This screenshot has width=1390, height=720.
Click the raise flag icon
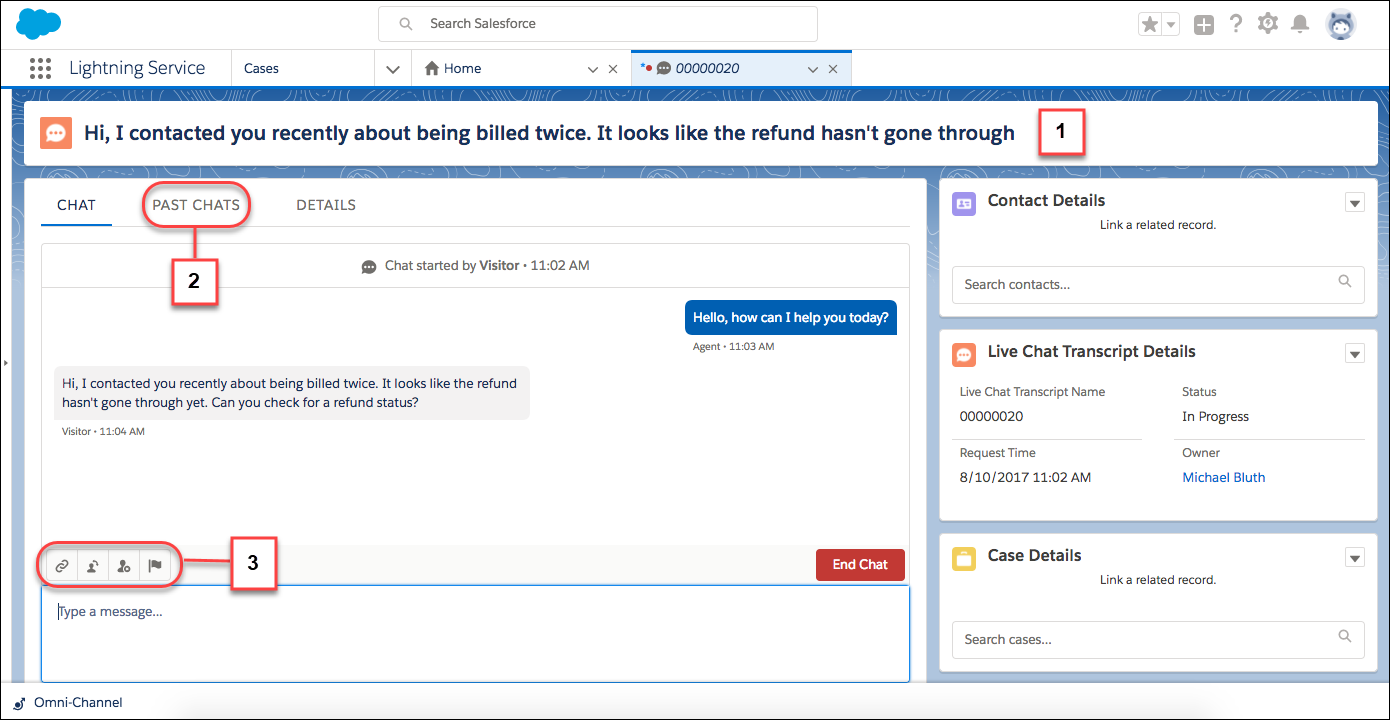tap(155, 565)
